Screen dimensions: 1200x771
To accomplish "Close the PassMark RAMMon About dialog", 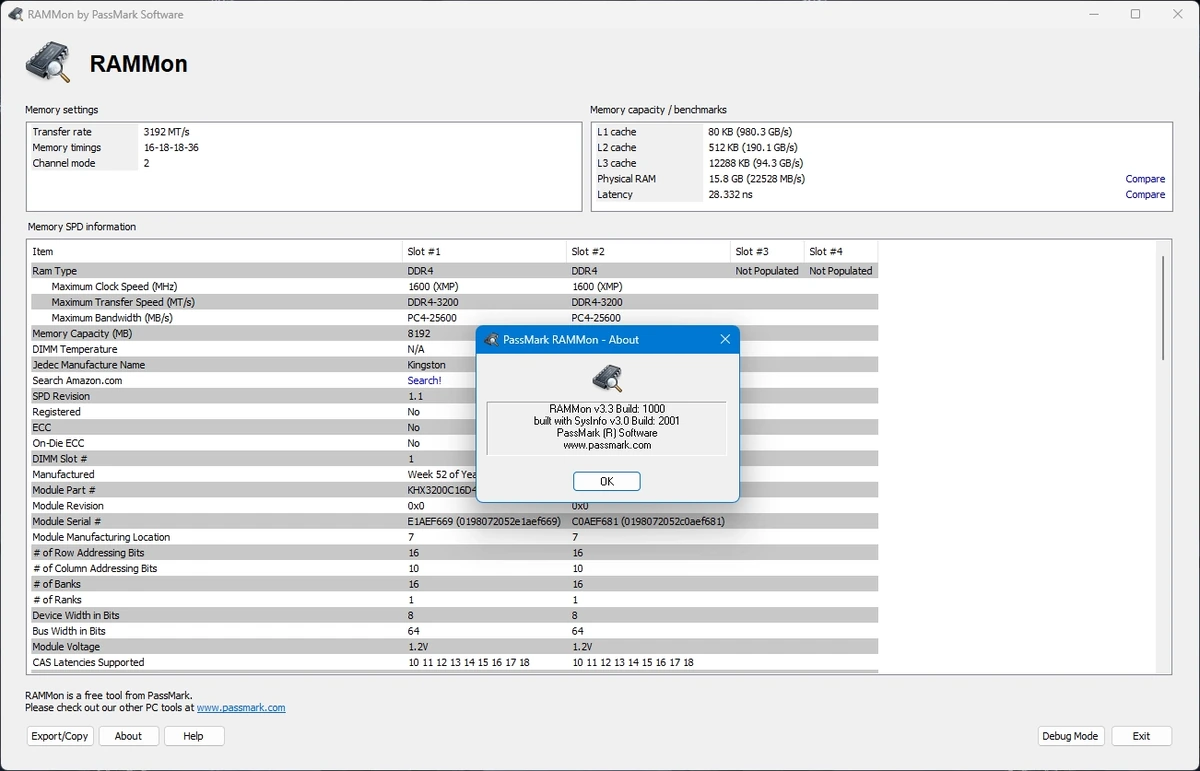I will point(725,340).
